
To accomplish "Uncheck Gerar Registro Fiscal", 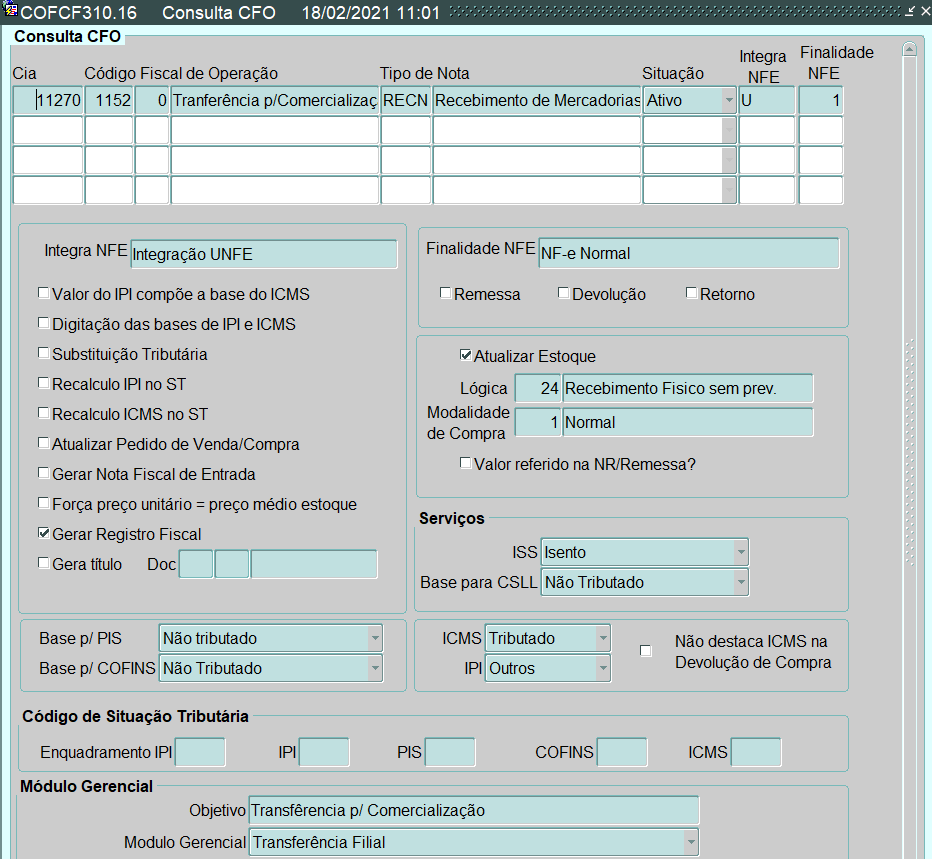I will 43,533.
